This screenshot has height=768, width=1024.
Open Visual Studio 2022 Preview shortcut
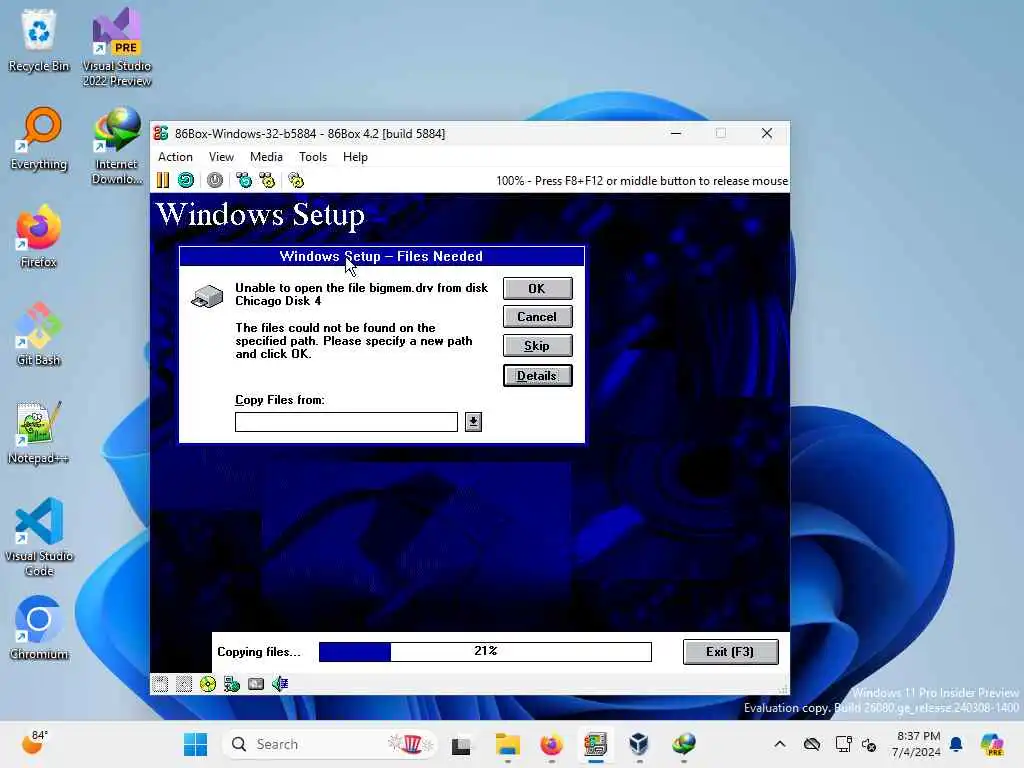pos(117,48)
